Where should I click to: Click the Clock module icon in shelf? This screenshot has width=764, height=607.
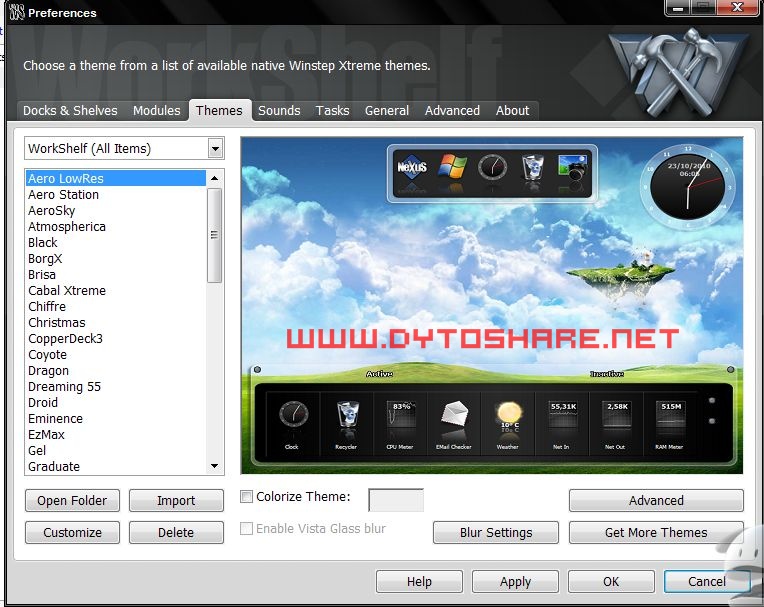coord(293,415)
